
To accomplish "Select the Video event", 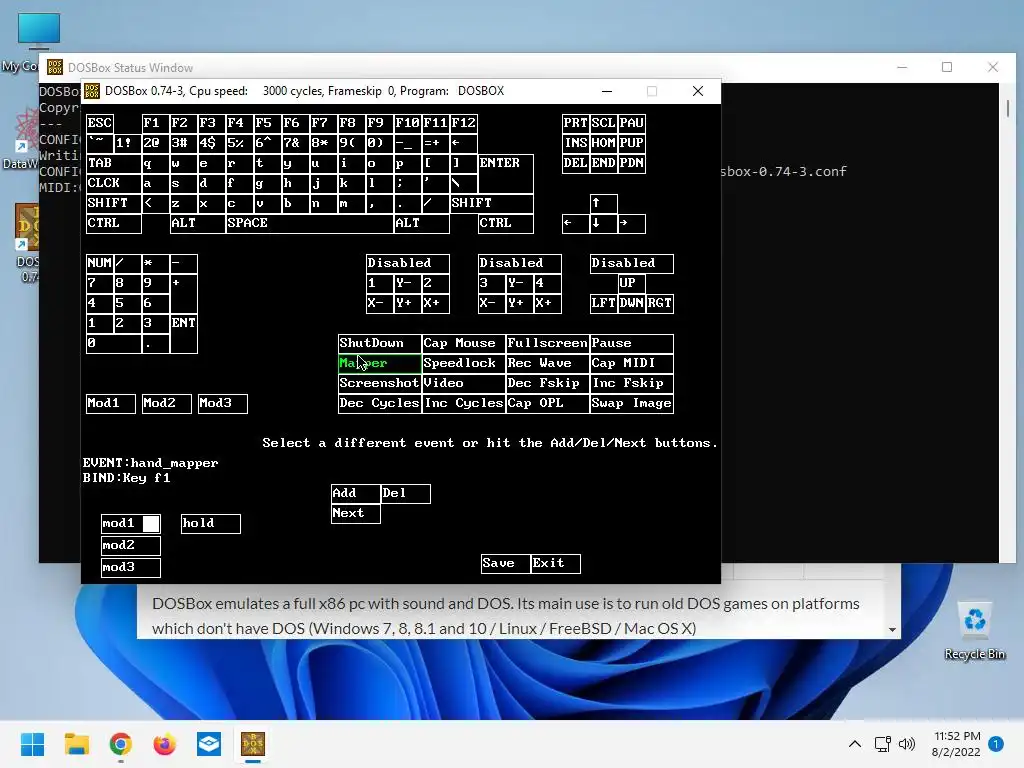I will (464, 383).
